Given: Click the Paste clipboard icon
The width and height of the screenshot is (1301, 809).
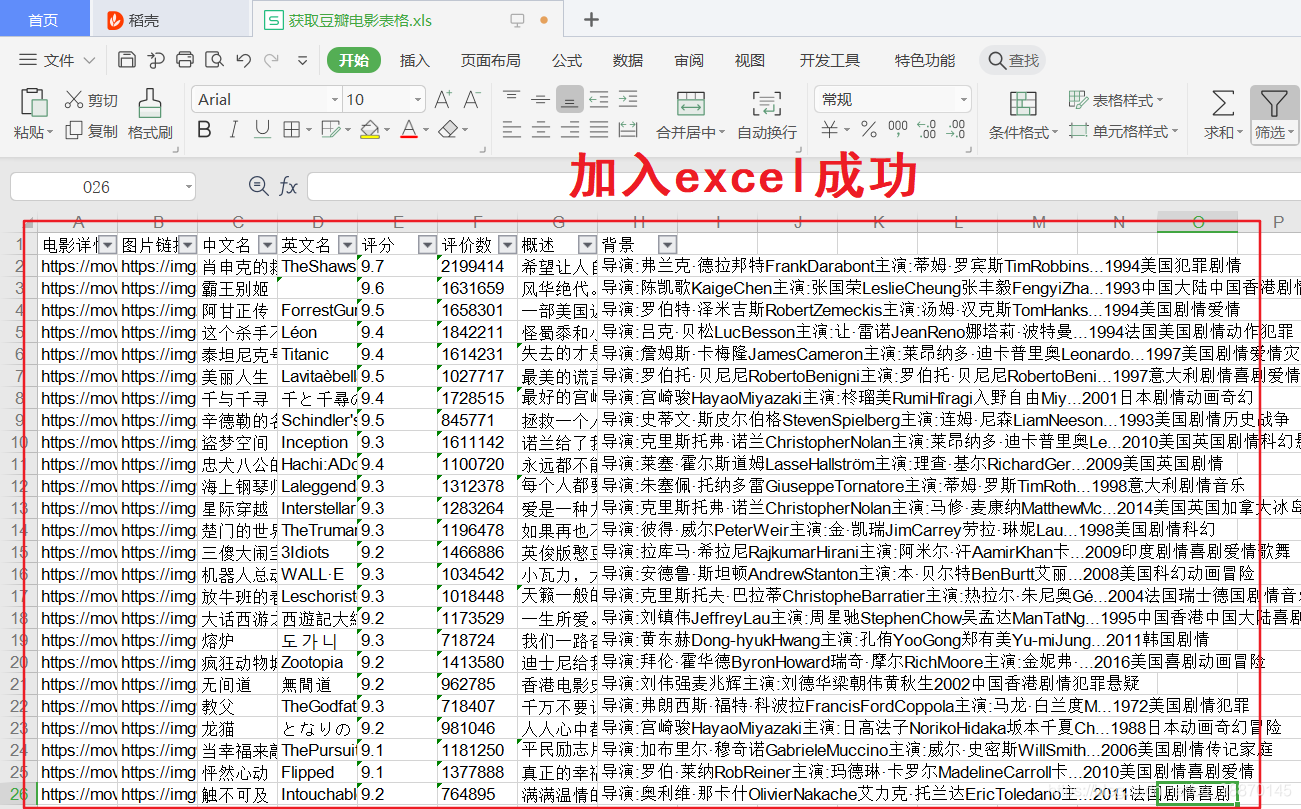Looking at the screenshot, I should tap(34, 103).
